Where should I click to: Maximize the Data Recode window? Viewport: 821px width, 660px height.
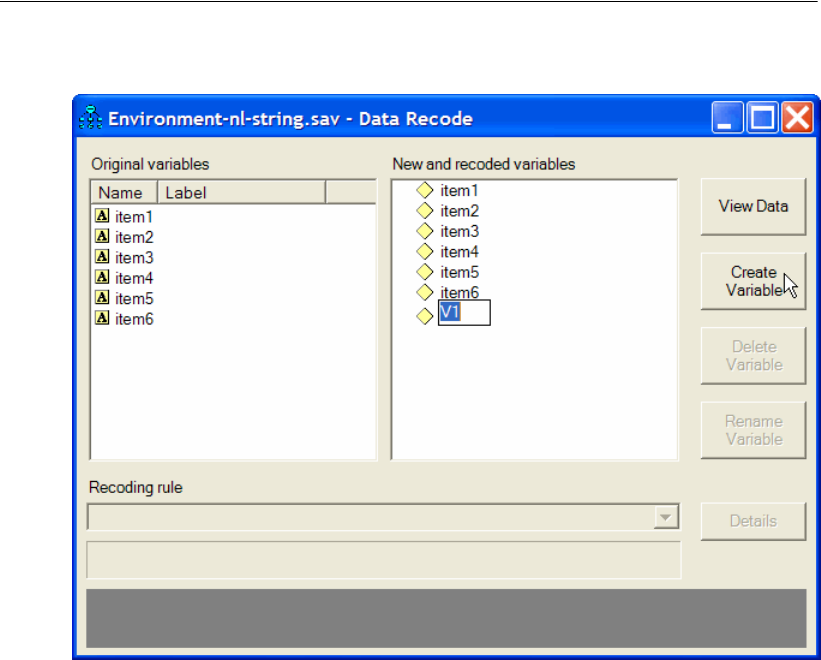[x=762, y=120]
